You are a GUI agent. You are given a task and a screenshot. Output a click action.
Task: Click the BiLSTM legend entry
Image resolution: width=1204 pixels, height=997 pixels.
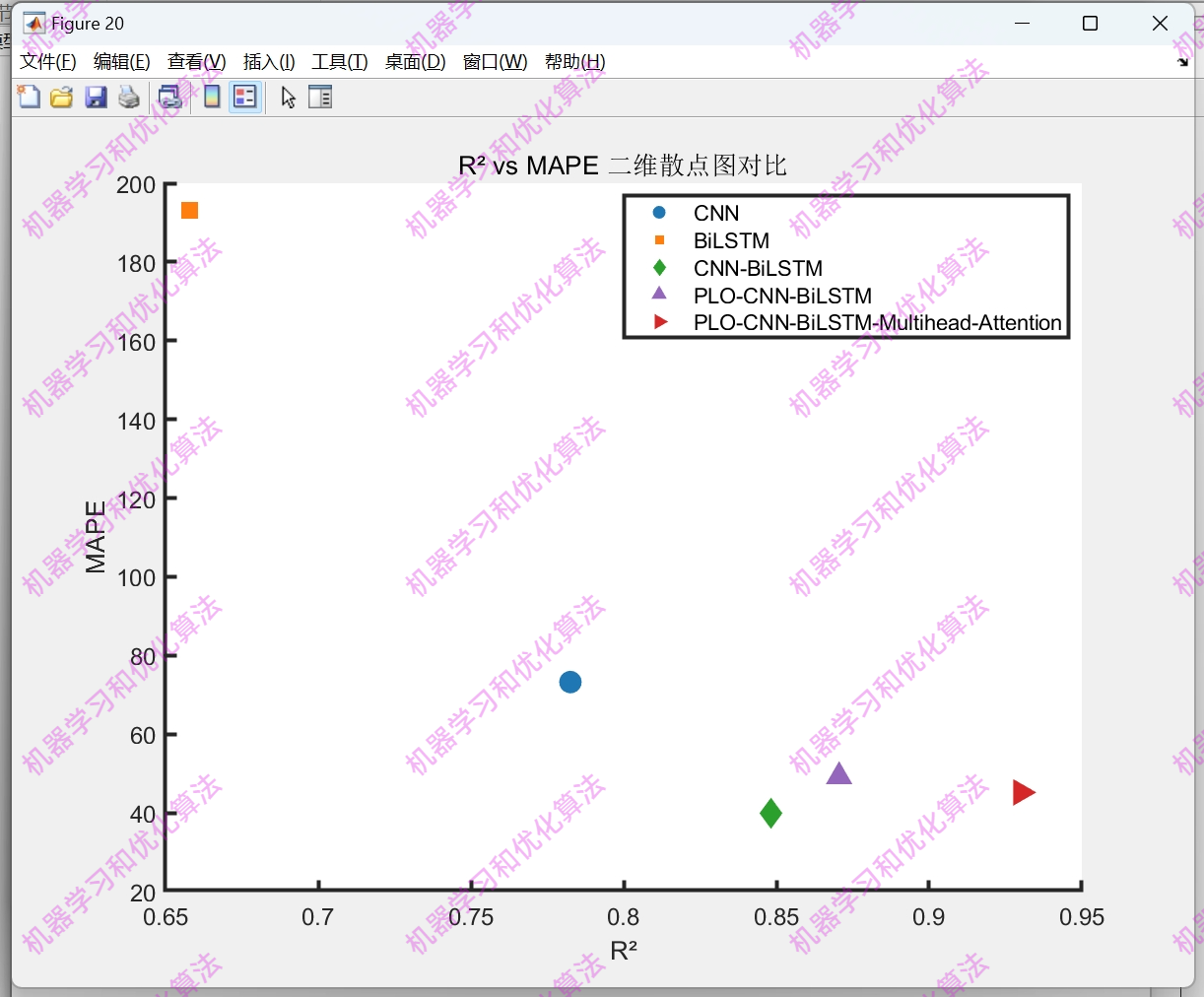coord(731,240)
